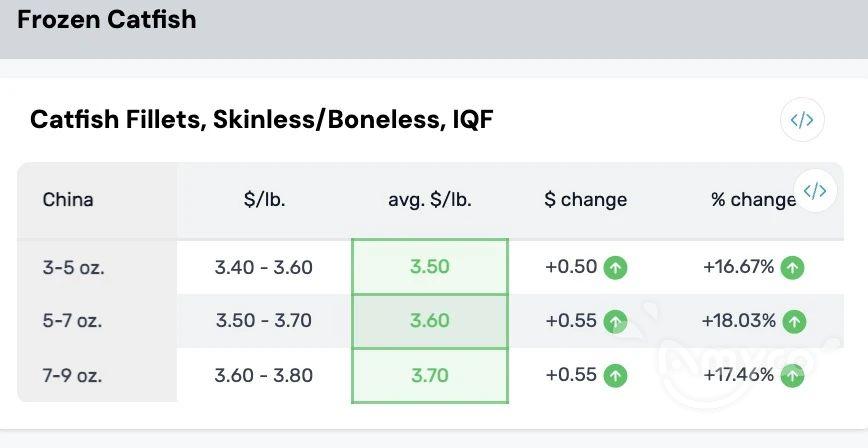Viewport: 868px width, 448px height.
Task: Select the avg. $/lb. column header
Action: (x=430, y=199)
